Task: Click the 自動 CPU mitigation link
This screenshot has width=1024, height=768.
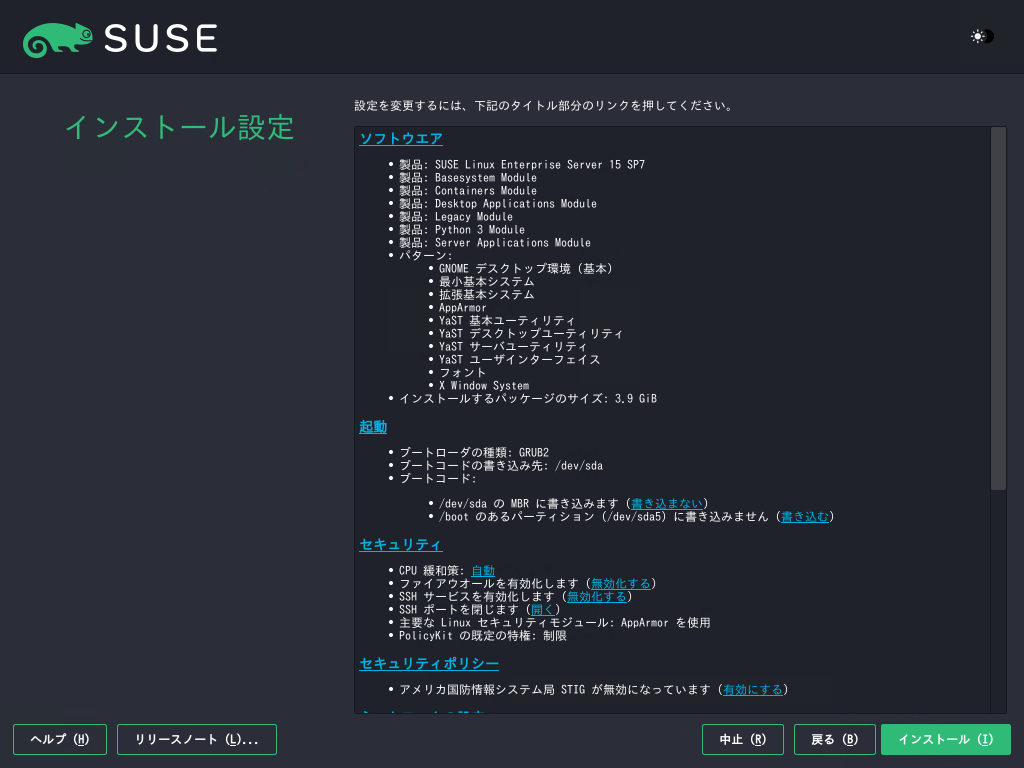Action: point(482,571)
